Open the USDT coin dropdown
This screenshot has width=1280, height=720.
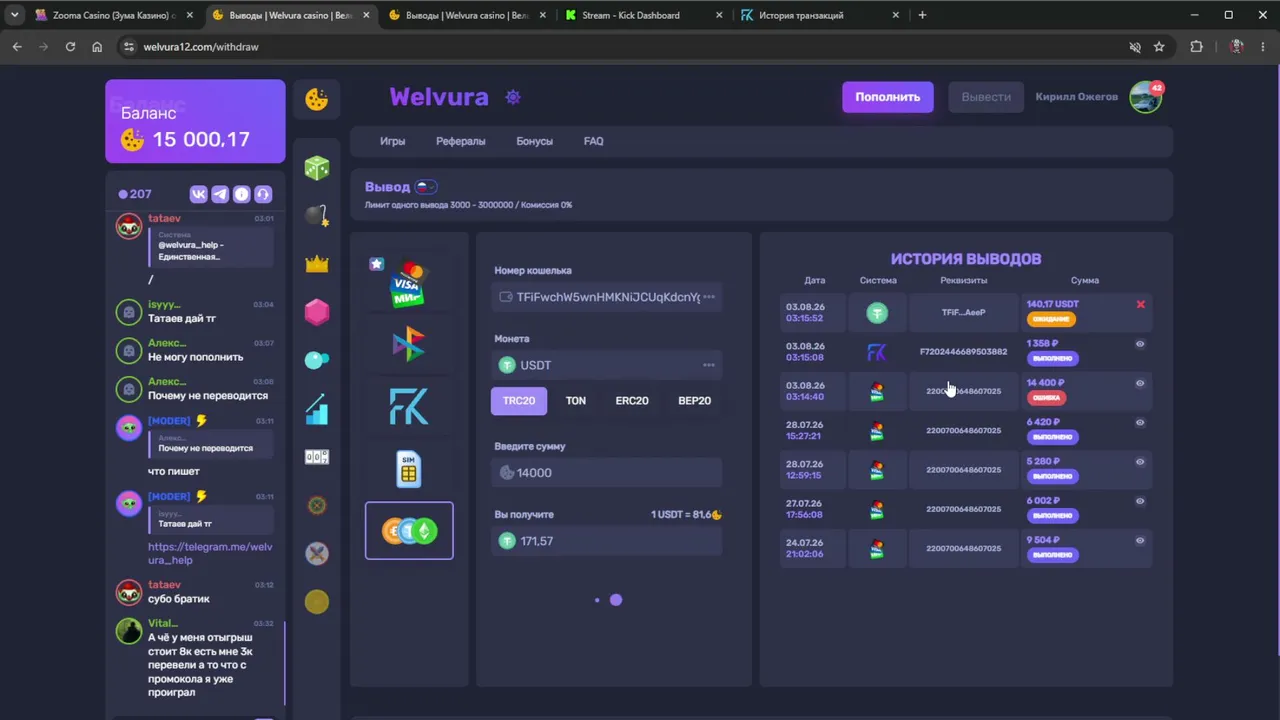[608, 365]
